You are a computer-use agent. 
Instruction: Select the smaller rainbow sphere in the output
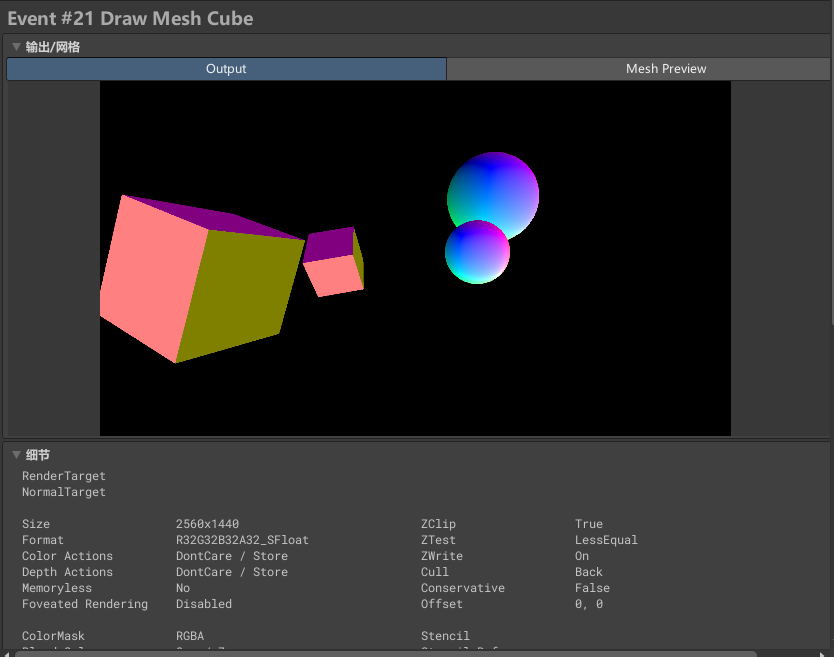tap(476, 254)
